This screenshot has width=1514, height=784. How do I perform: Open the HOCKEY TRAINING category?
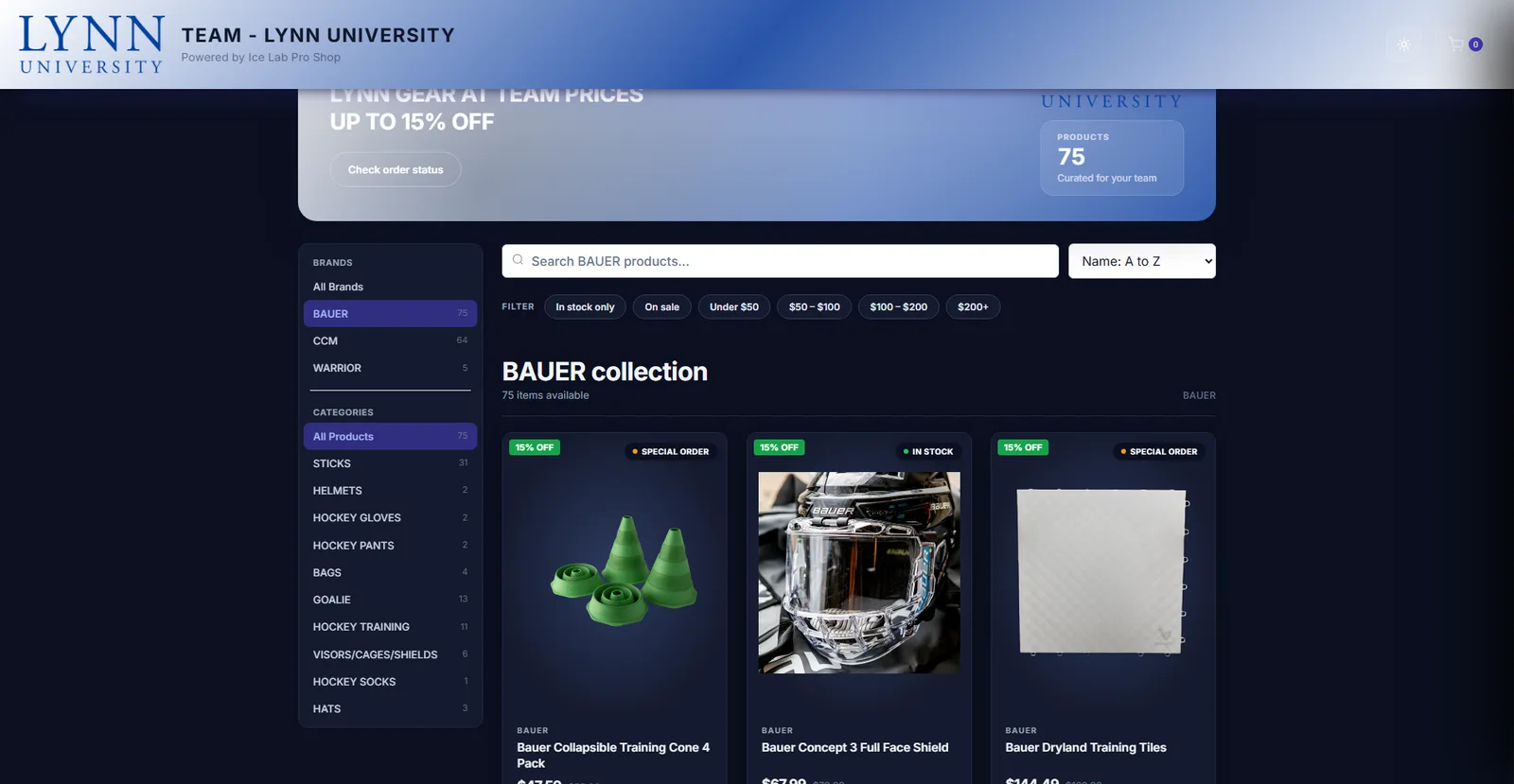(390, 627)
